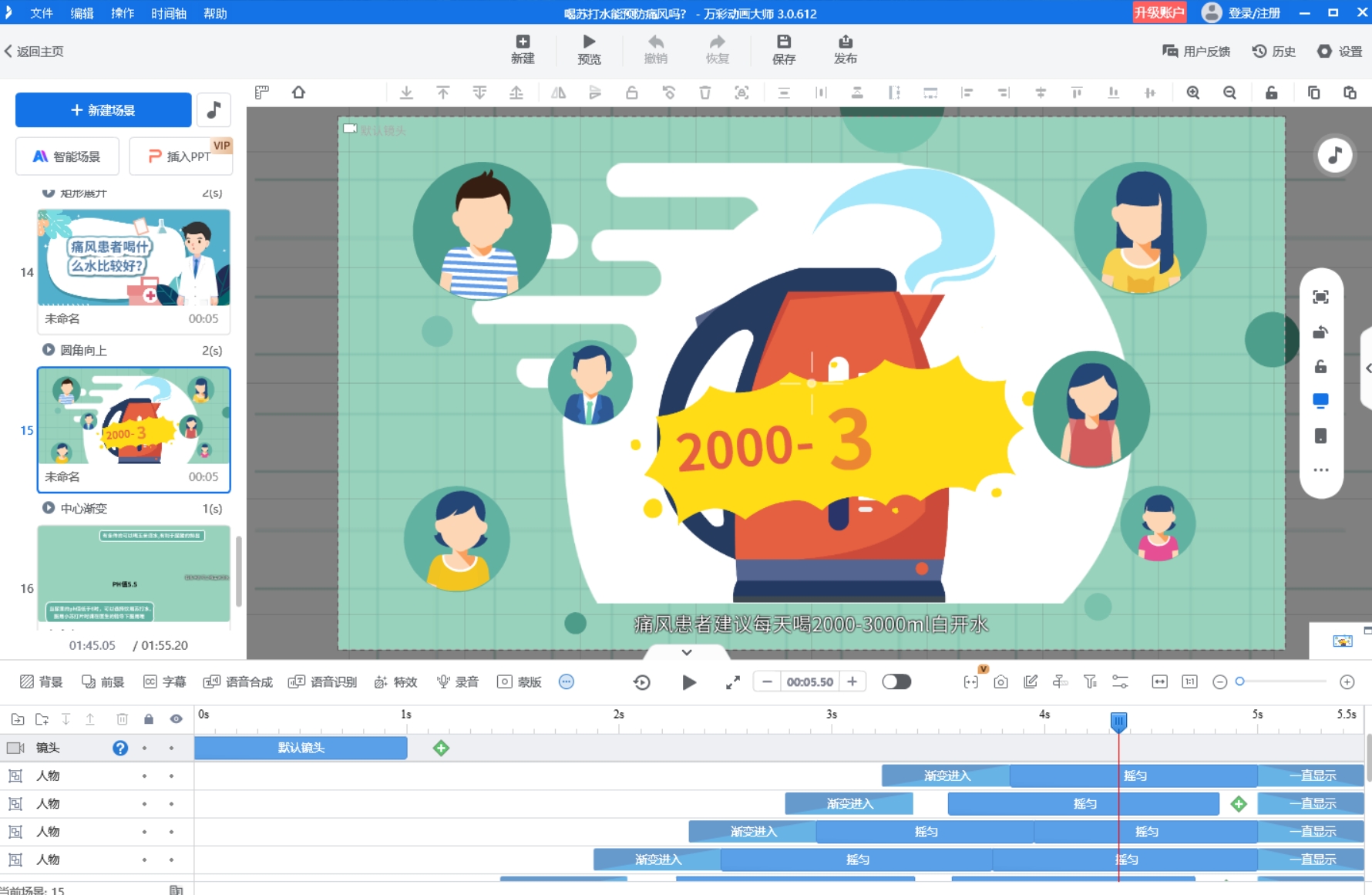Screen dimensions: 1372x895
Task: Open the 帮助 menu
Action: [x=215, y=13]
